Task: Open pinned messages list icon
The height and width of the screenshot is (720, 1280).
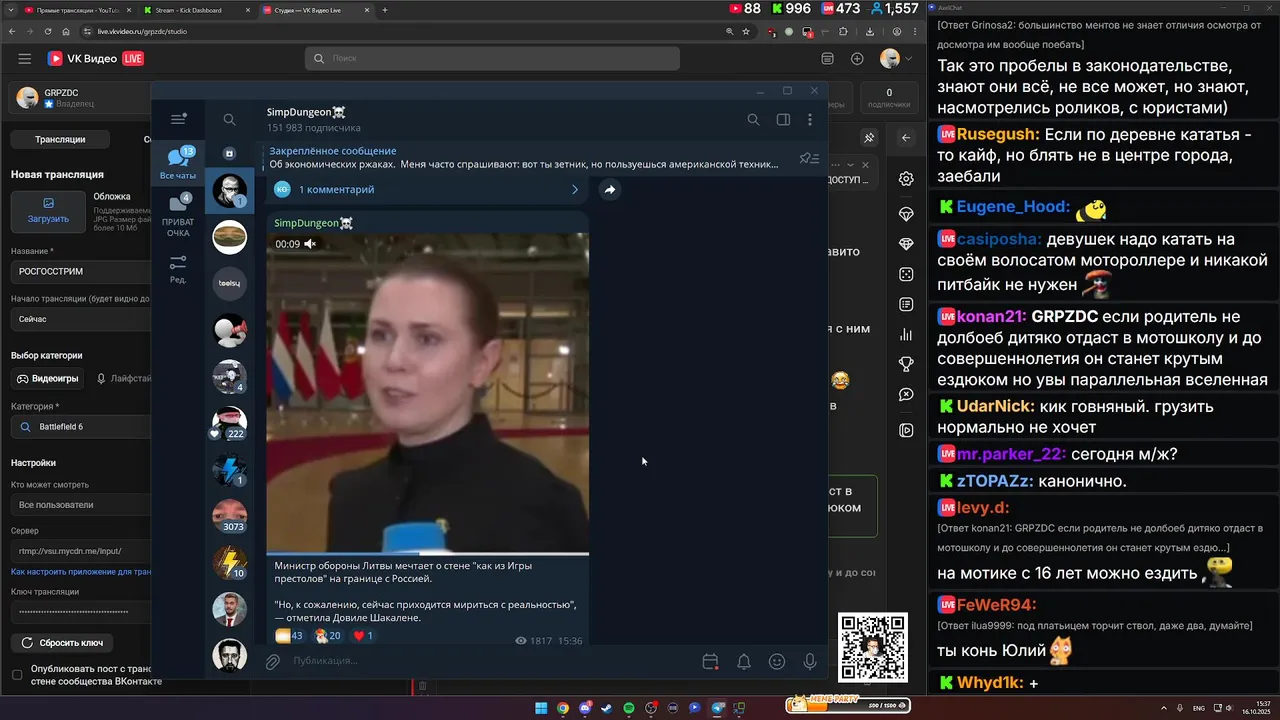Action: tap(809, 158)
